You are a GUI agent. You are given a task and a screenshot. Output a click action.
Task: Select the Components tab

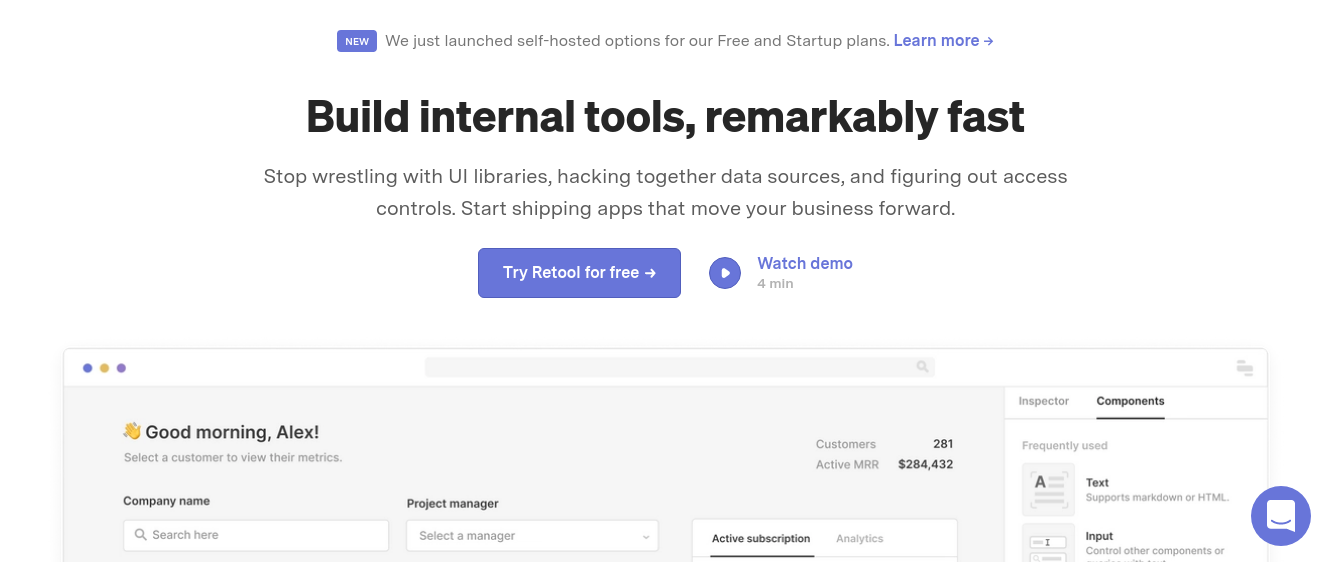[x=1130, y=401]
